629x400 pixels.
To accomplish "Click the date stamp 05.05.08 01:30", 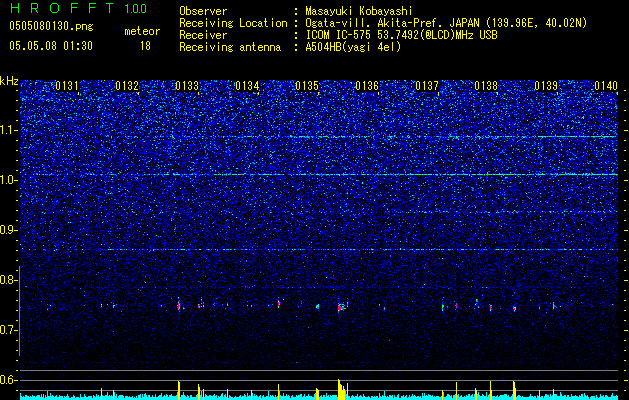I will (51, 46).
